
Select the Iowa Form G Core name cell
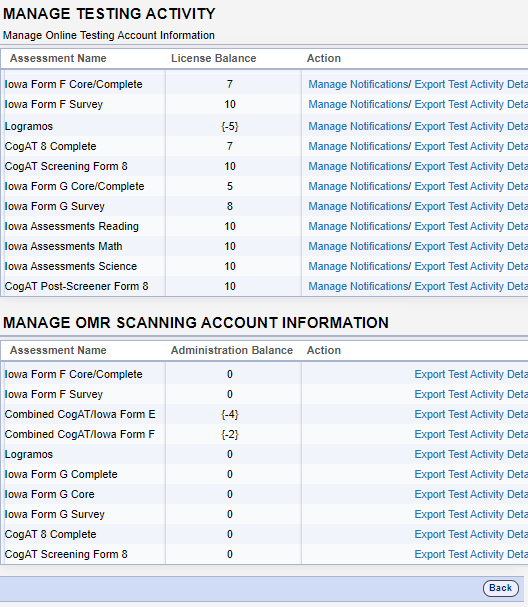[x=50, y=494]
